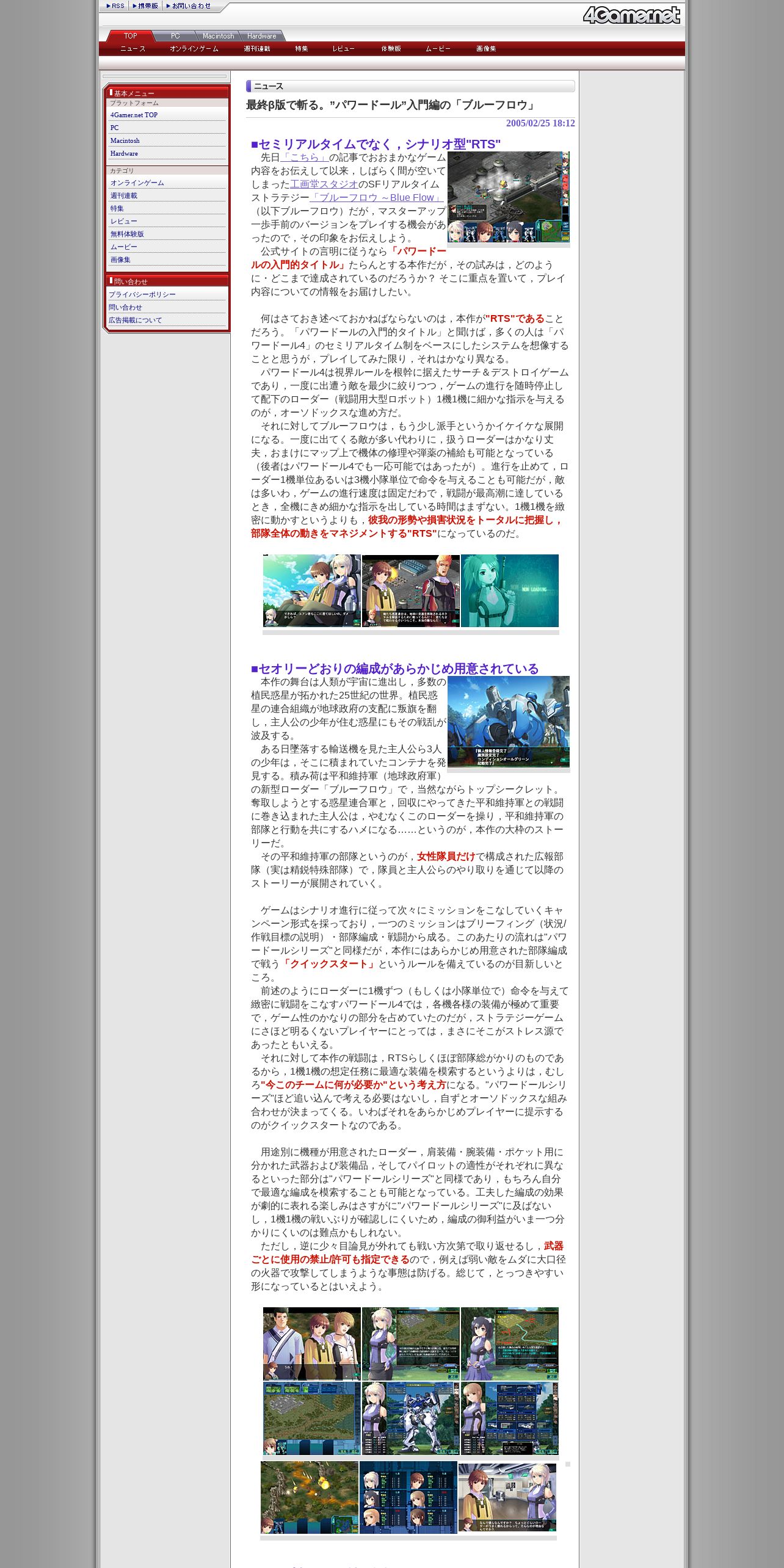
Task: Enlarge the green terrain map thumbnail
Action: pyautogui.click(x=311, y=1418)
